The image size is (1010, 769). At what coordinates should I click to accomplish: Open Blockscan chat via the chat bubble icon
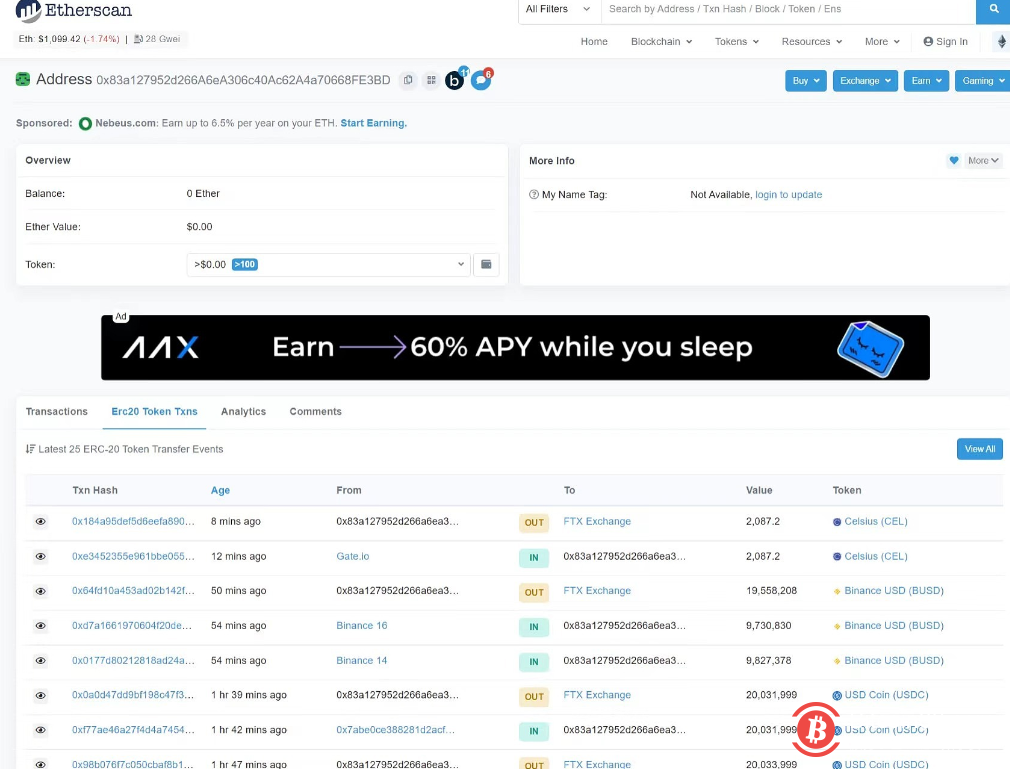point(481,80)
